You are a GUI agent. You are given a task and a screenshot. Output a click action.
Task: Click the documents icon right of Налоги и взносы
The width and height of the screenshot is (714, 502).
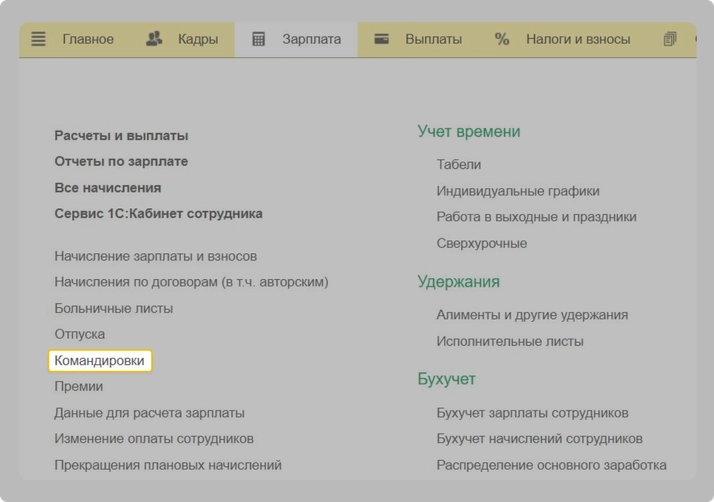tap(670, 39)
